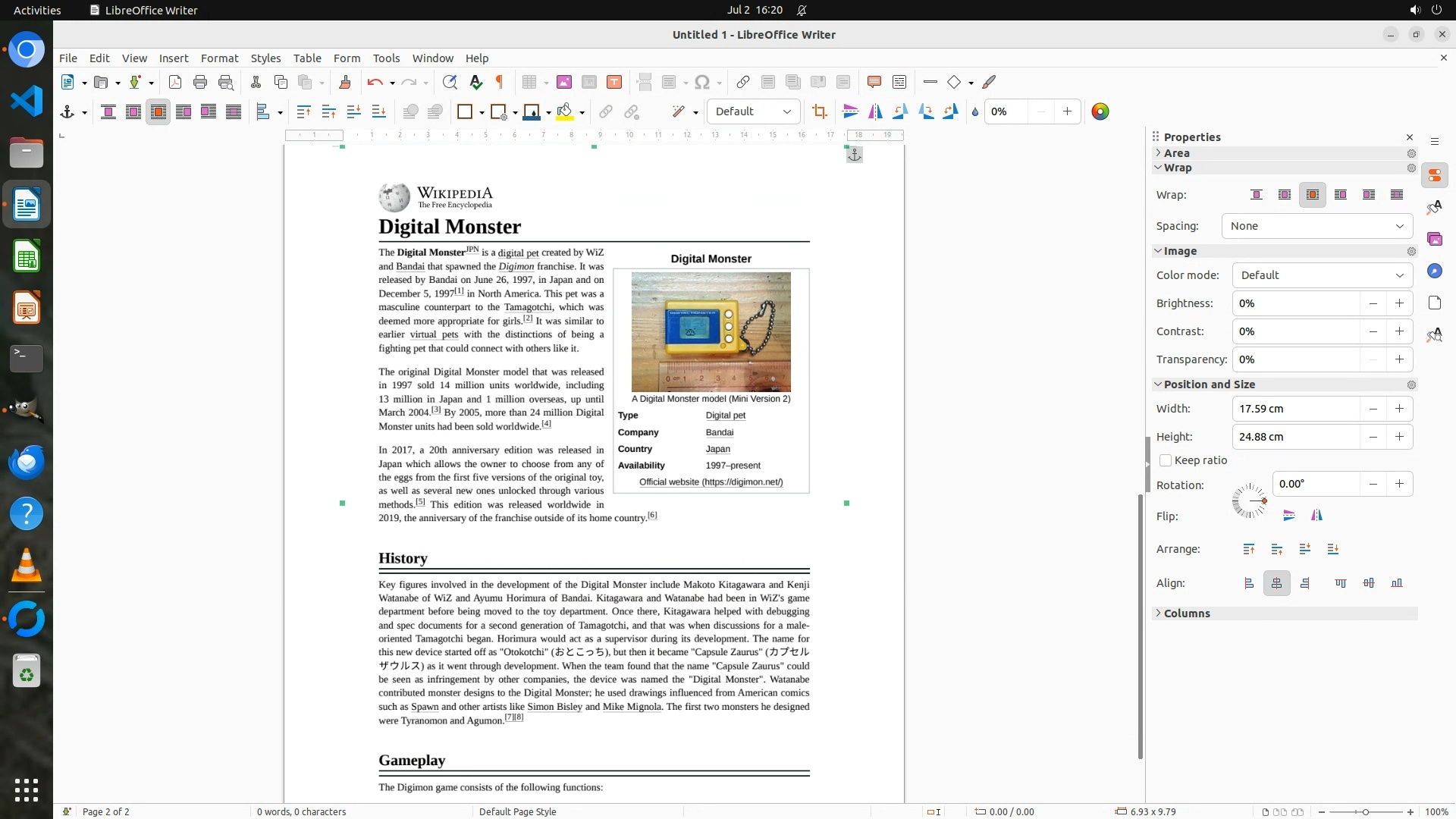Expand the Columns section

tap(1187, 613)
